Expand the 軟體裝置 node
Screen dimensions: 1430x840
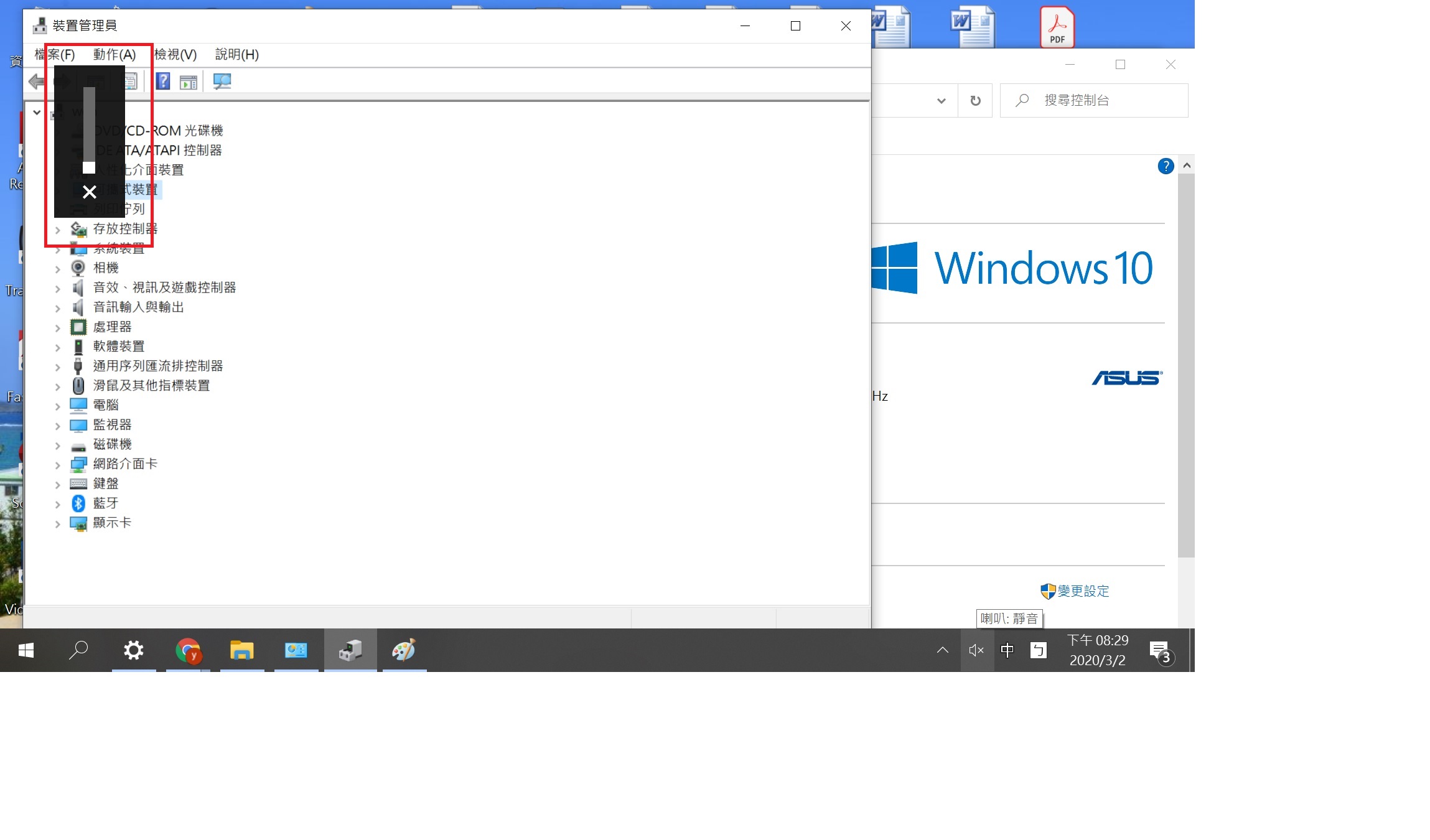[57, 348]
